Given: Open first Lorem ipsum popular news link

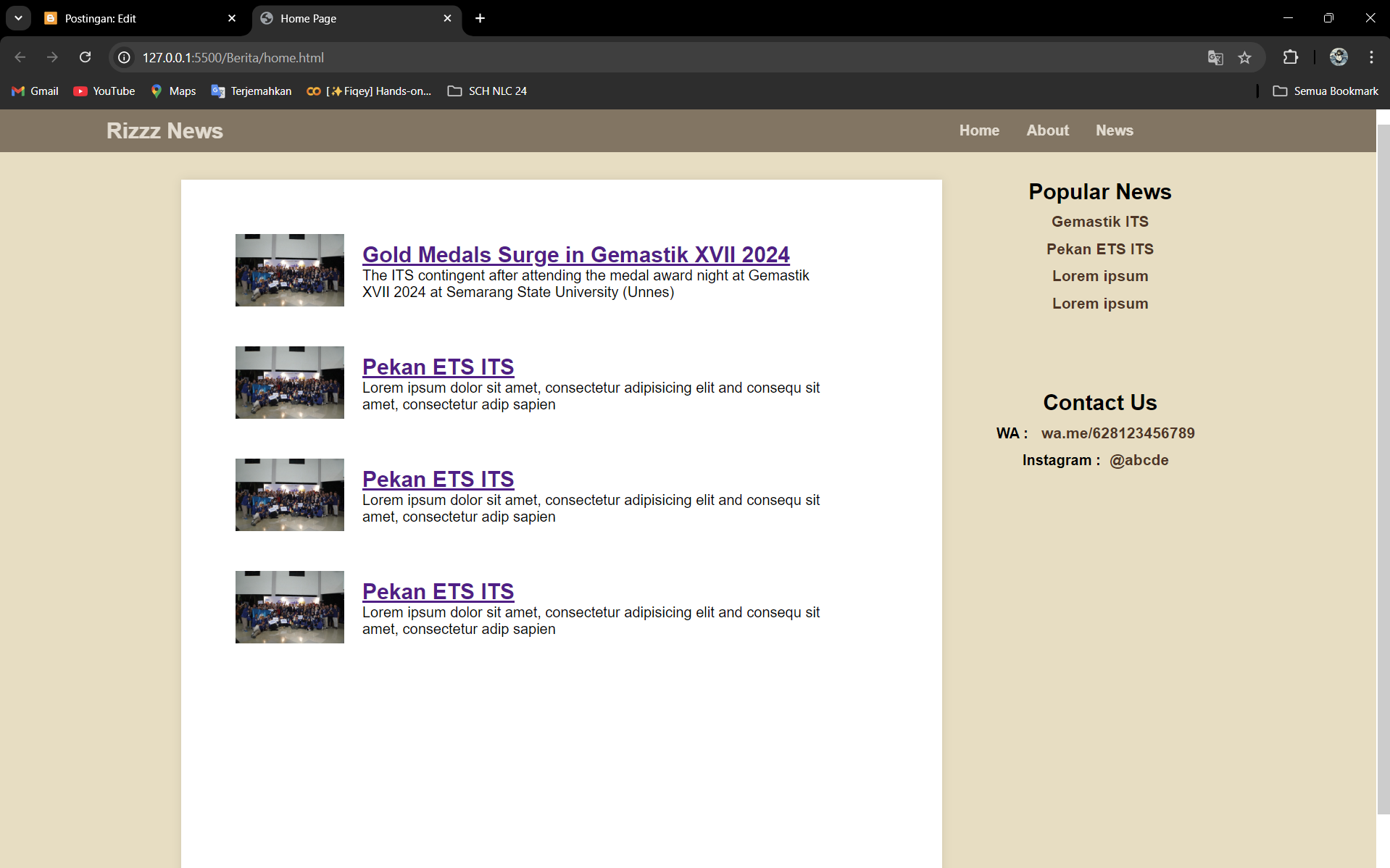Looking at the screenshot, I should click(x=1099, y=276).
